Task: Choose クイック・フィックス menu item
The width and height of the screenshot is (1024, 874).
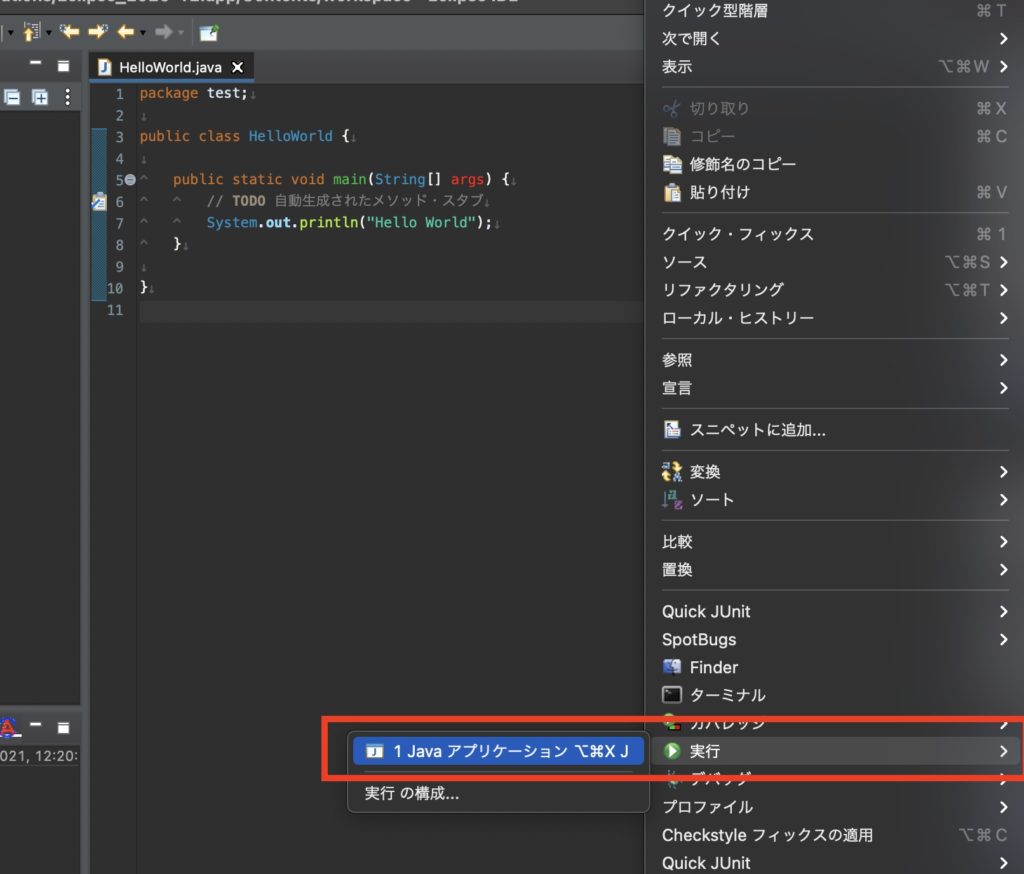Action: [834, 234]
